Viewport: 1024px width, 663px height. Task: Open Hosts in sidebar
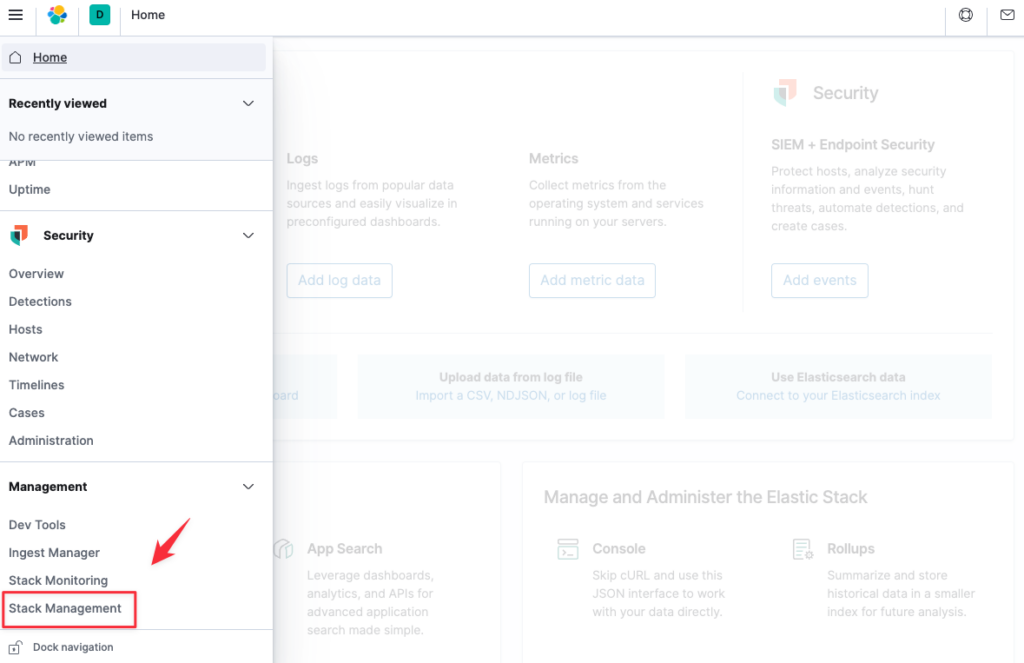click(x=25, y=329)
